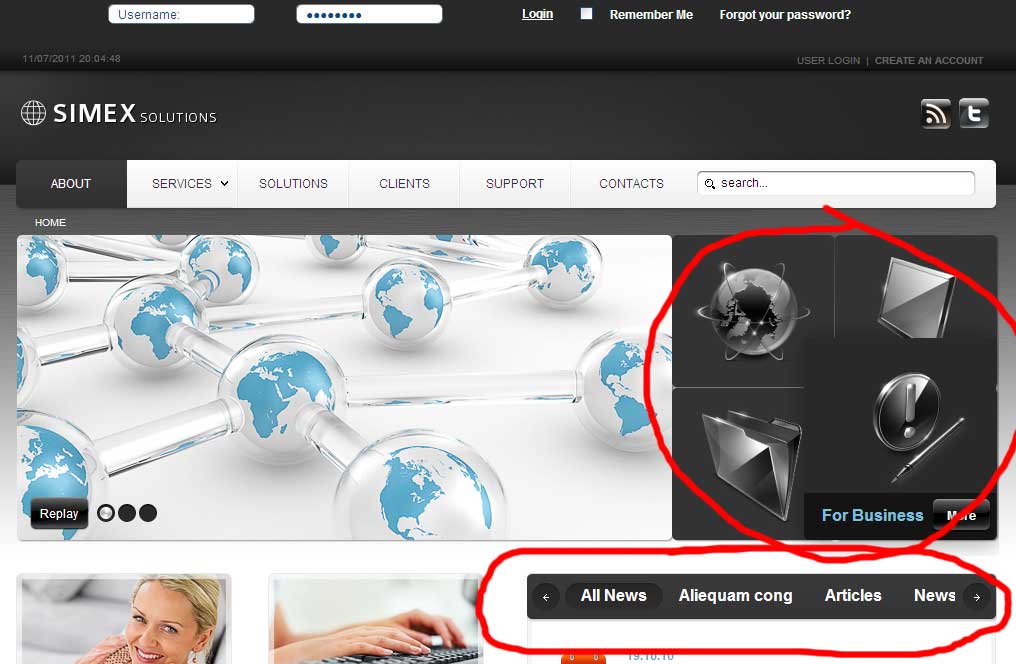
Task: Switch to the Aliequam cong tab
Action: [735, 595]
